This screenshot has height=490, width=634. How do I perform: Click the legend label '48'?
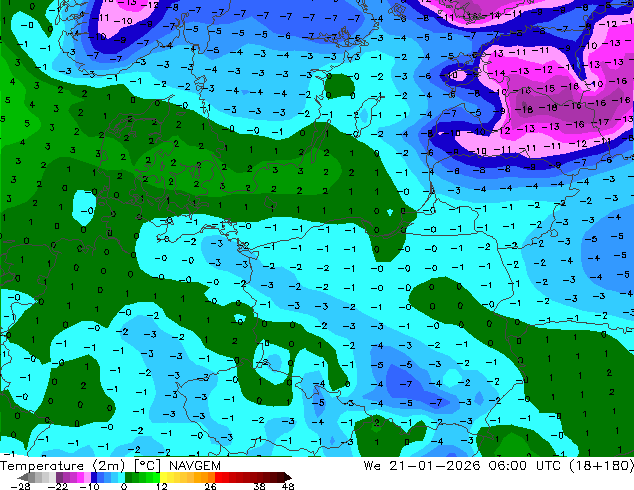(288, 486)
